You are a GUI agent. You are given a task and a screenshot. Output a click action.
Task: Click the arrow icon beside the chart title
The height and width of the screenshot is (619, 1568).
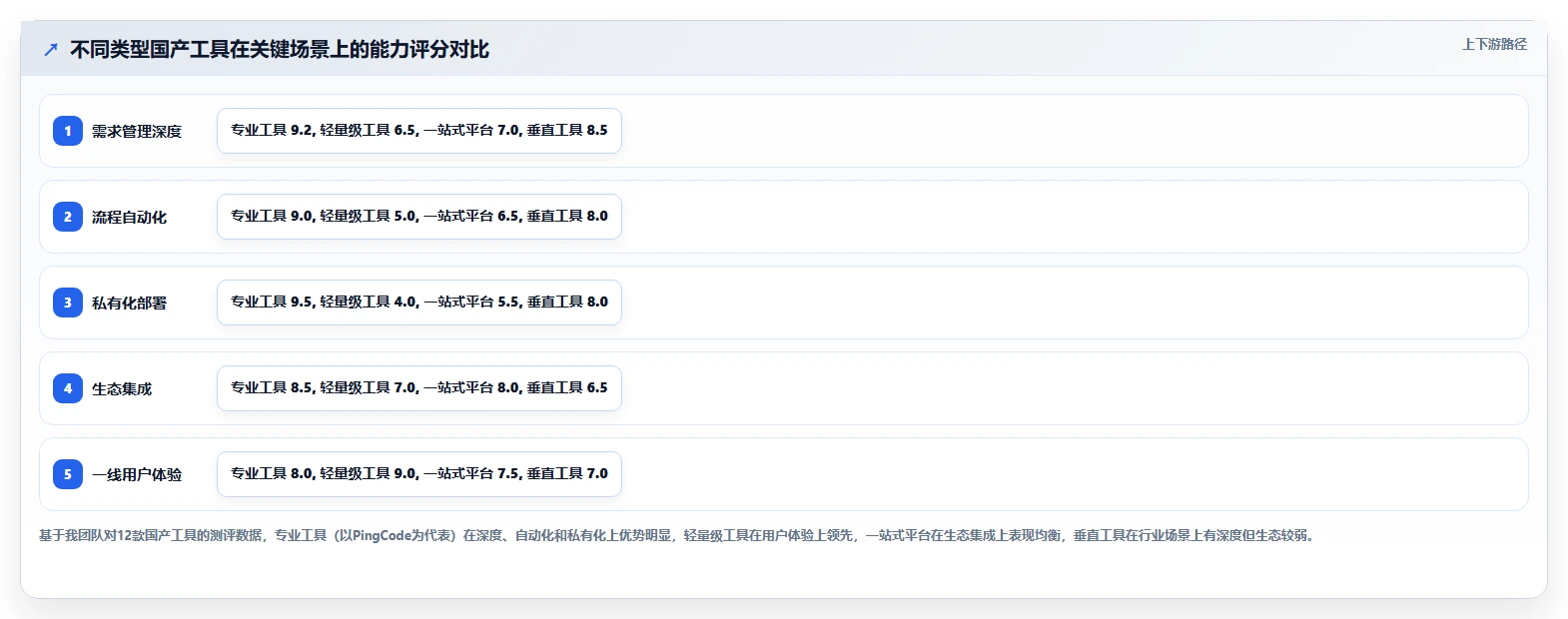coord(51,49)
